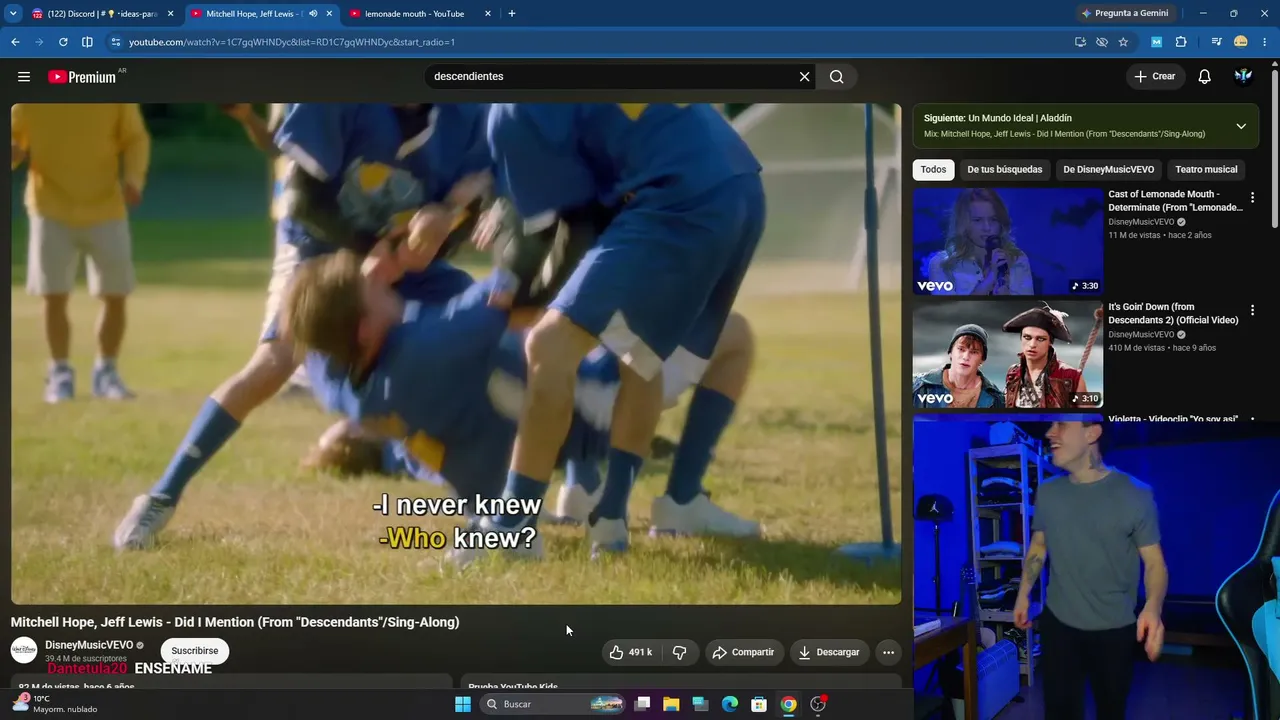This screenshot has width=1280, height=720.
Task: Go to YouTube Premium home logo
Action: click(82, 77)
